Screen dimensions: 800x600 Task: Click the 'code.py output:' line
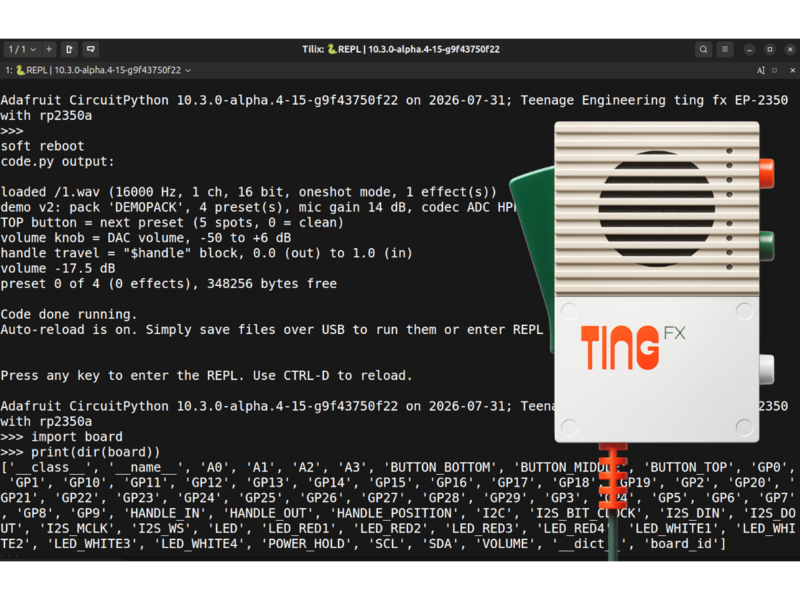coord(57,161)
